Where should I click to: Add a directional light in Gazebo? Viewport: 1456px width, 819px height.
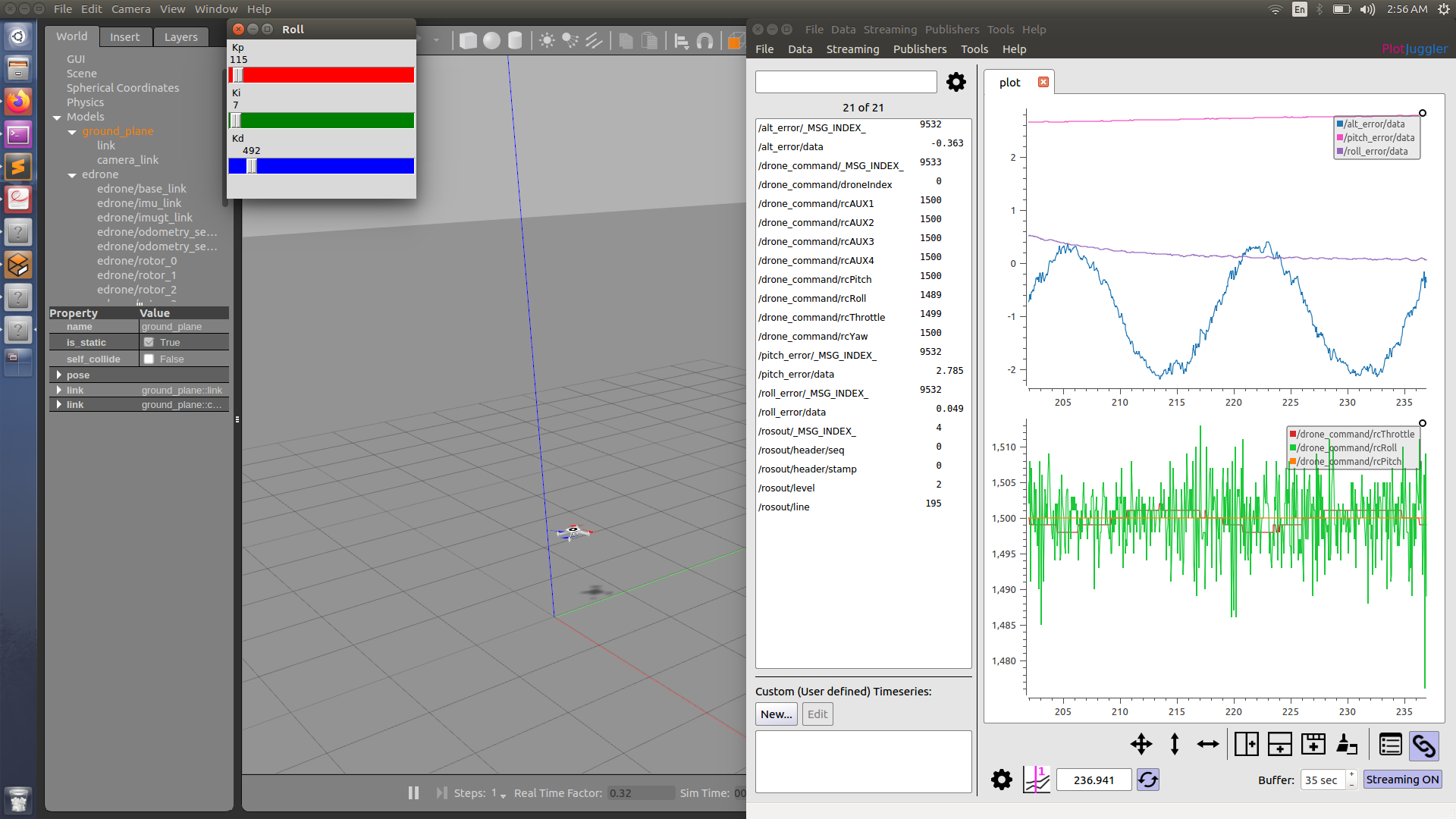(x=594, y=41)
